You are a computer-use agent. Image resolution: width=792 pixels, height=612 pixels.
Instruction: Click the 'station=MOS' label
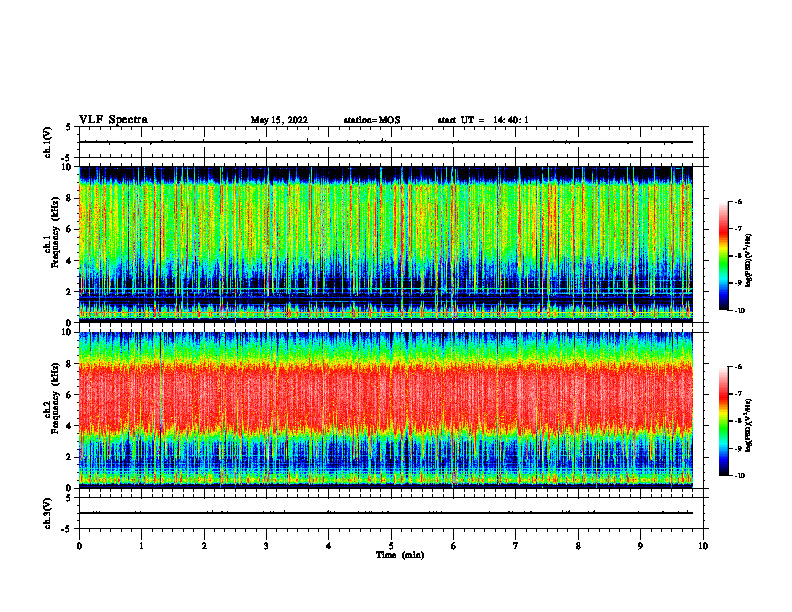pyautogui.click(x=372, y=120)
